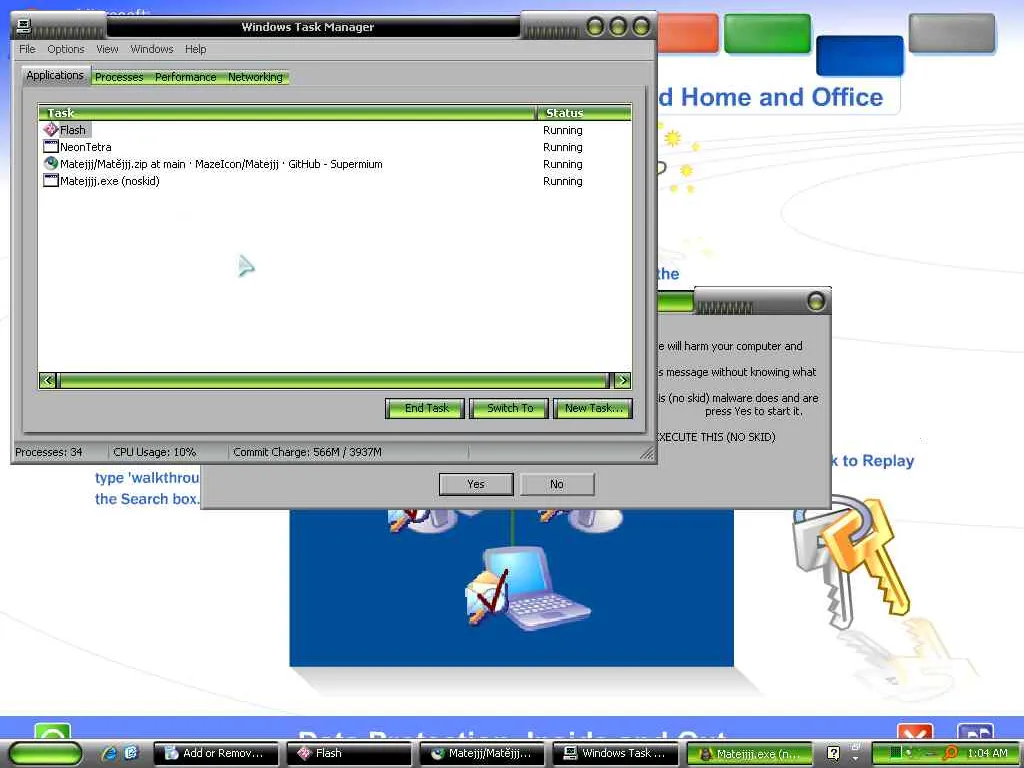Image resolution: width=1024 pixels, height=768 pixels.
Task: Click the End Task button
Action: click(425, 408)
